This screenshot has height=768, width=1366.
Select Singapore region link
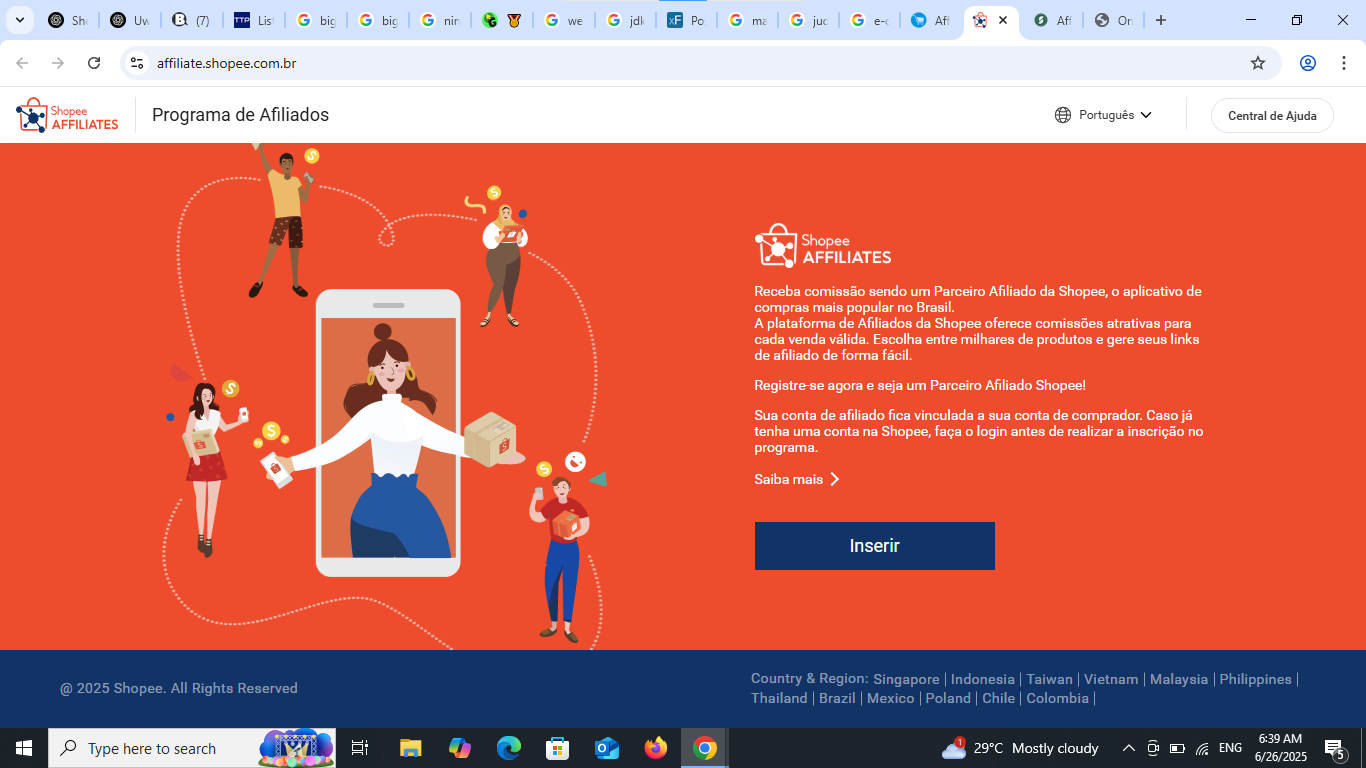[906, 679]
